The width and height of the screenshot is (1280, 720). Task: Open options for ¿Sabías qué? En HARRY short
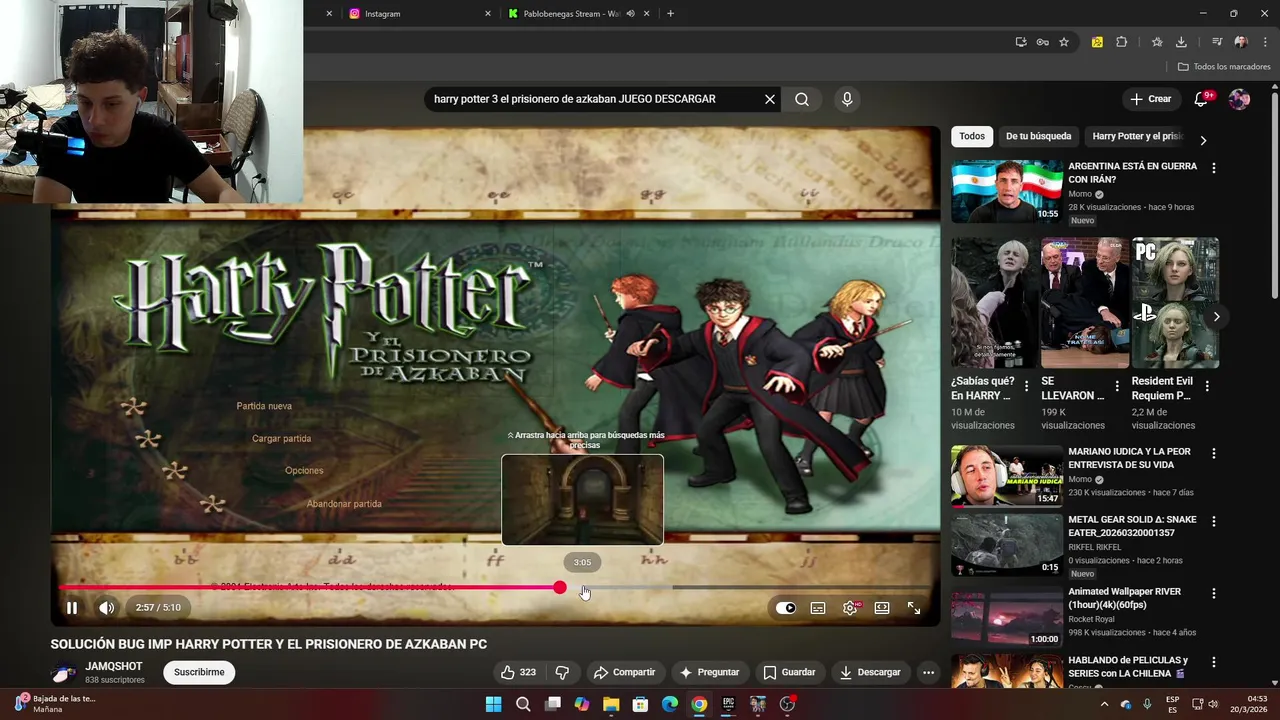coord(1026,386)
